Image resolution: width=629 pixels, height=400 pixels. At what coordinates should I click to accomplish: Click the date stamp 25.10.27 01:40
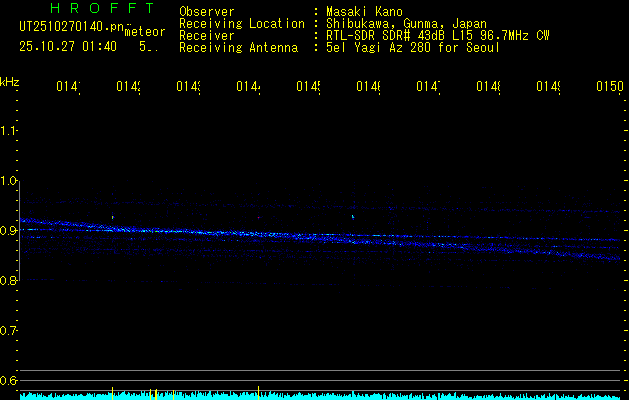68,47
